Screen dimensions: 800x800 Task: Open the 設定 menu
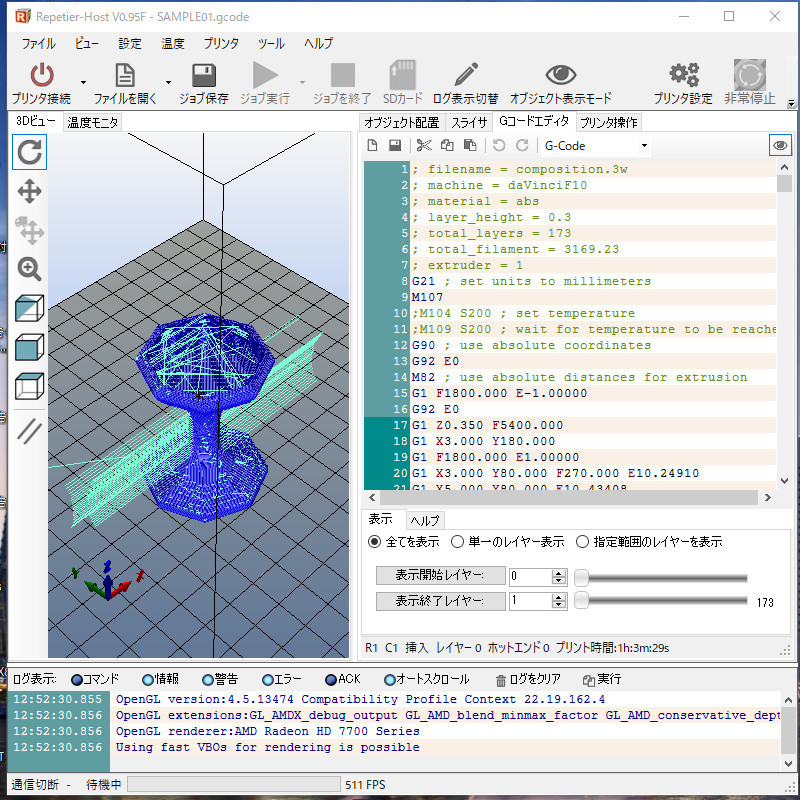pyautogui.click(x=130, y=43)
